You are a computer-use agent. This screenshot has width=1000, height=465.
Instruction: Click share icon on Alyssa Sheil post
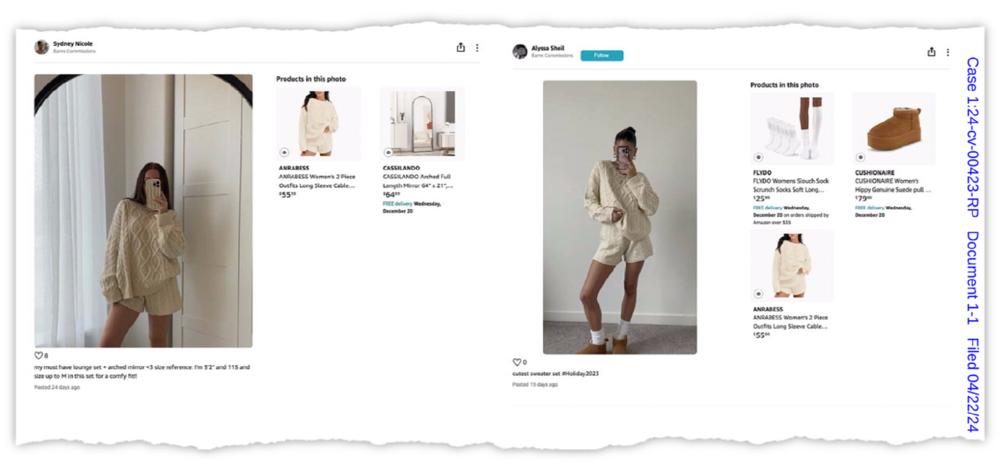pyautogui.click(x=931, y=52)
